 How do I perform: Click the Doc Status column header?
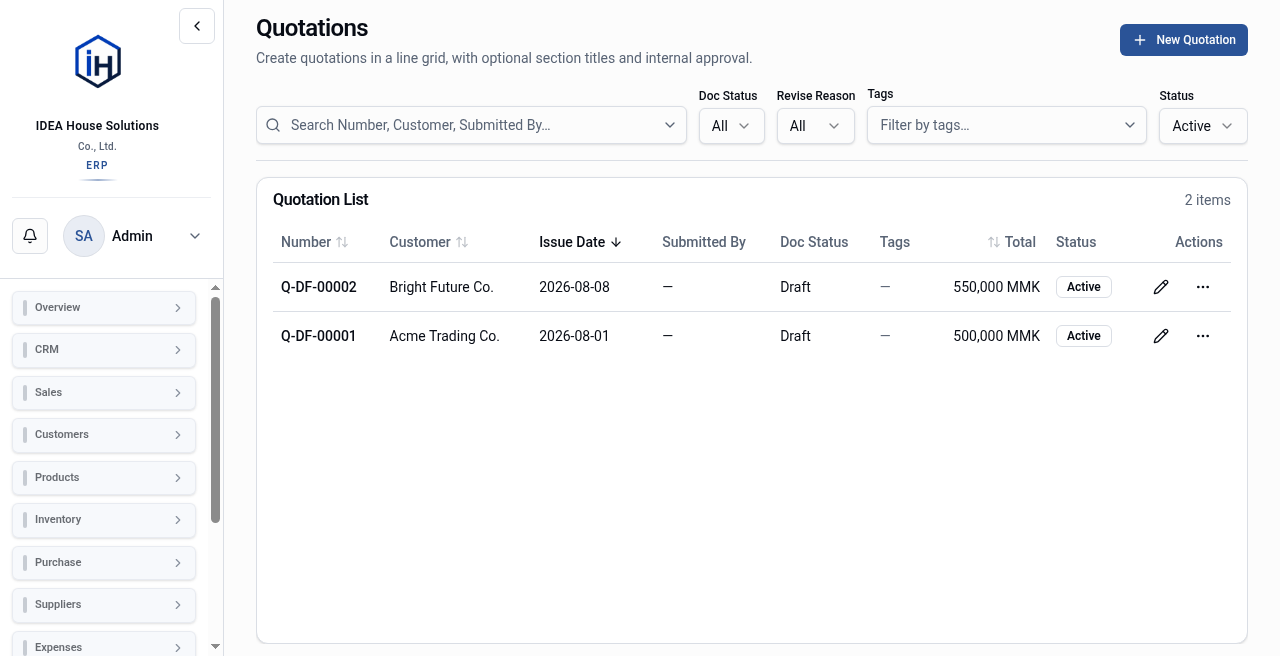pos(814,242)
